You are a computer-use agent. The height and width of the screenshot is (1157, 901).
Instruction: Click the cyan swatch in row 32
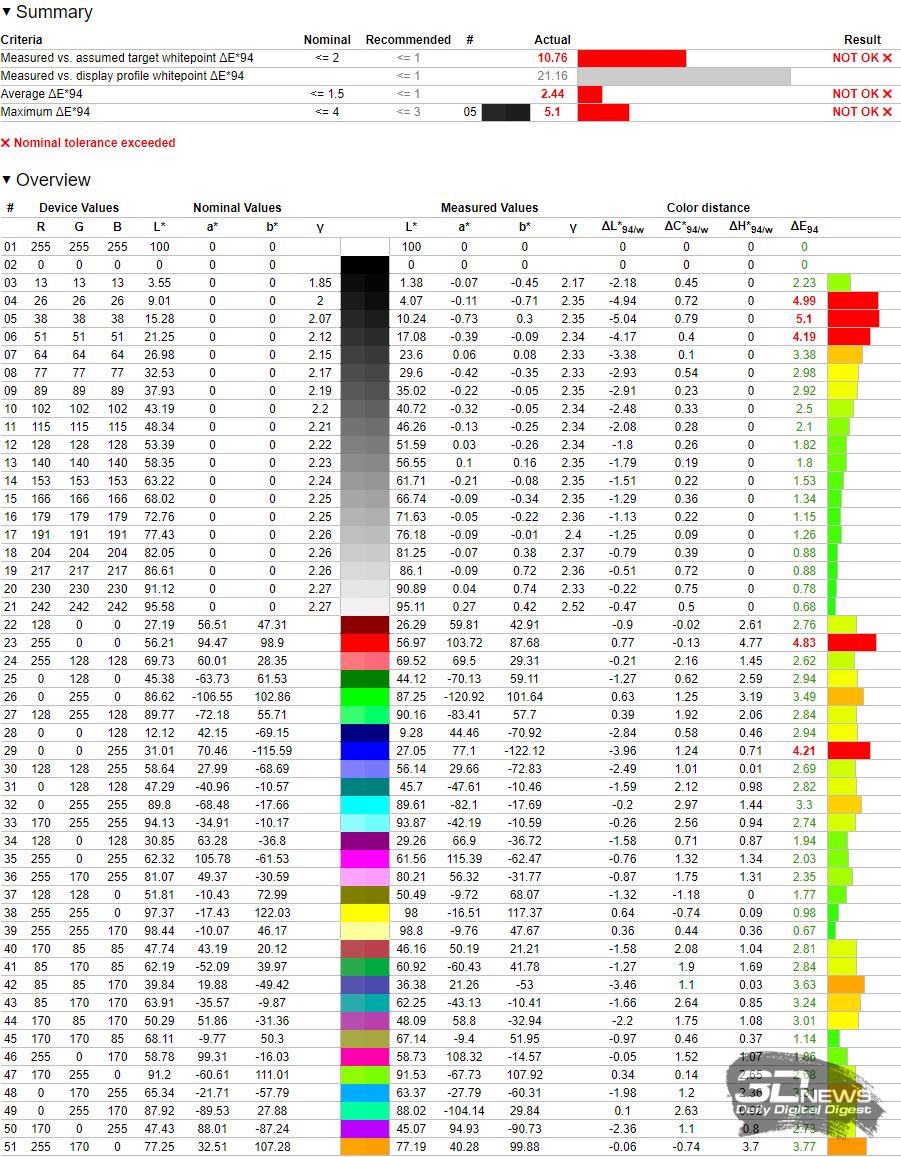click(364, 804)
